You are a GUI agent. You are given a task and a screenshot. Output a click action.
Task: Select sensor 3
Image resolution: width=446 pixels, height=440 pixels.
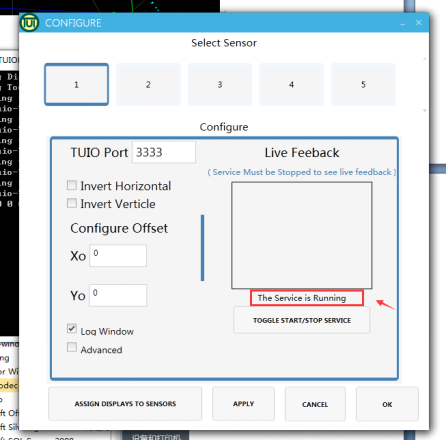coord(220,84)
